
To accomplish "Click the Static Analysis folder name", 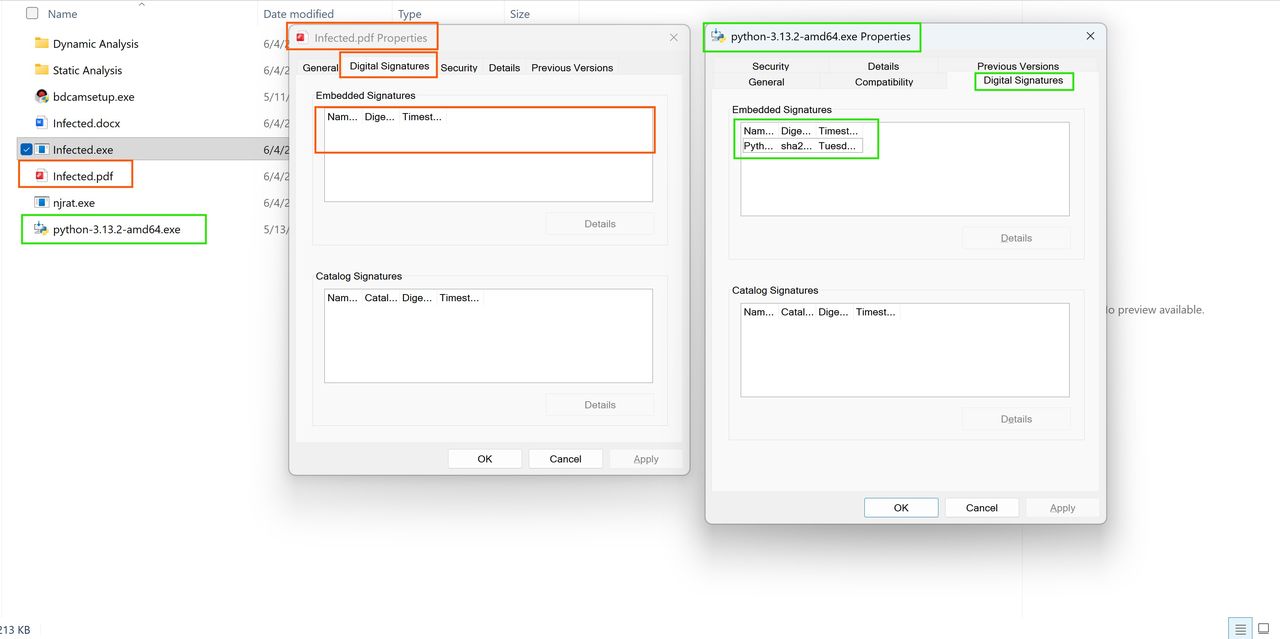I will (x=88, y=70).
